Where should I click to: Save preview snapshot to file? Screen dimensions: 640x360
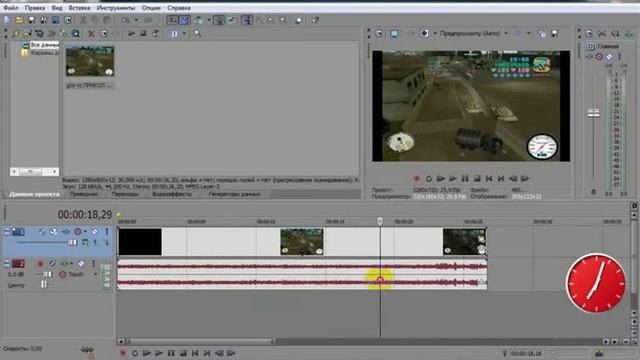pos(555,33)
